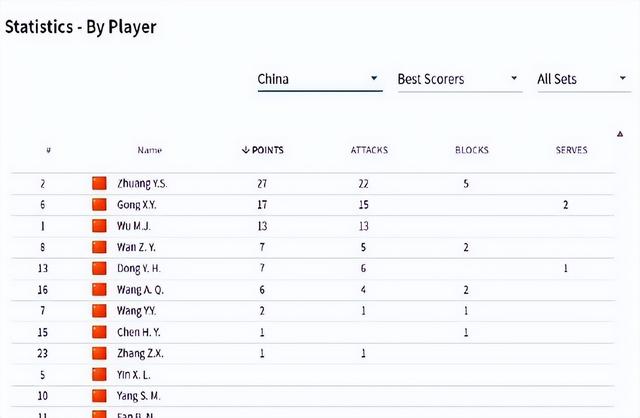Open player Zhang Z.X. row
Screen dimensions: 640x418
point(313,353)
